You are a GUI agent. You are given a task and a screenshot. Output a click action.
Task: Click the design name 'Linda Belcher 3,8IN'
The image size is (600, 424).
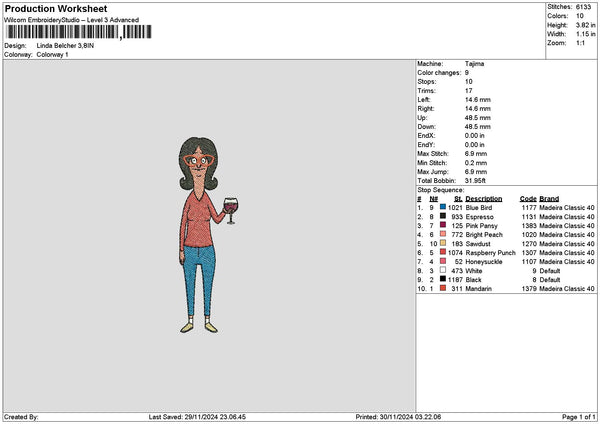(x=65, y=46)
